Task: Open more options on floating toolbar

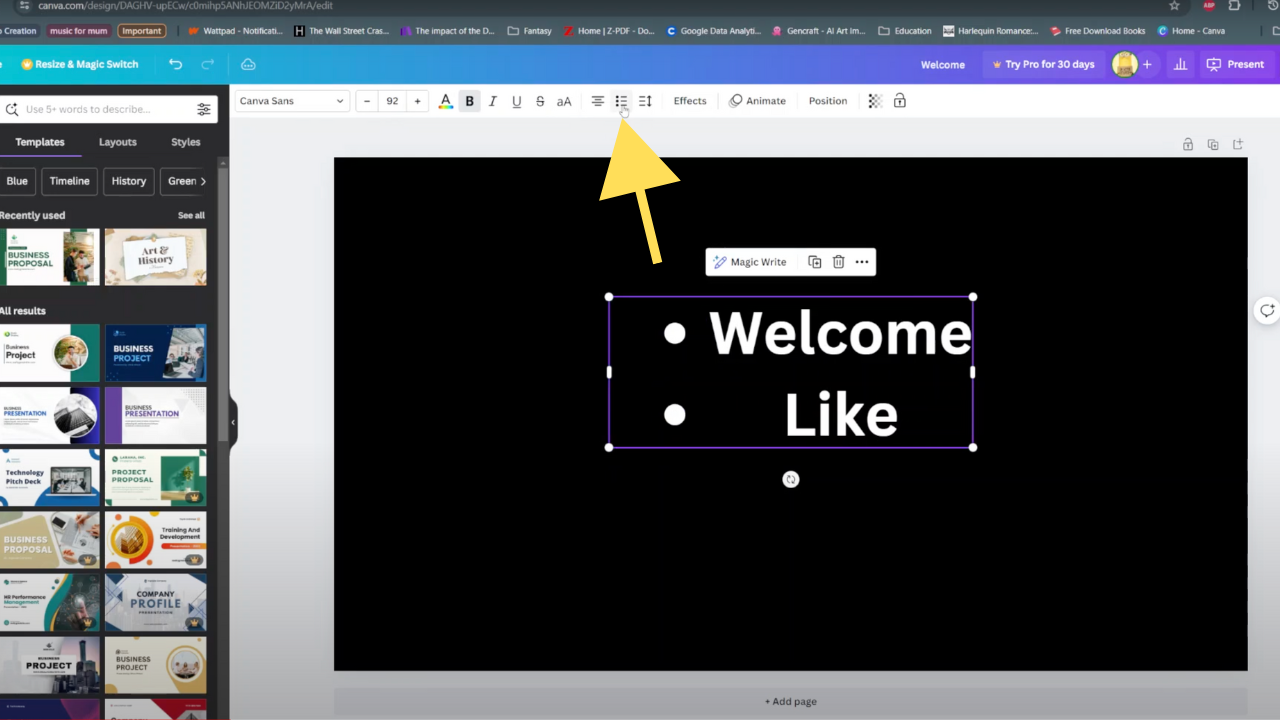Action: 862,262
